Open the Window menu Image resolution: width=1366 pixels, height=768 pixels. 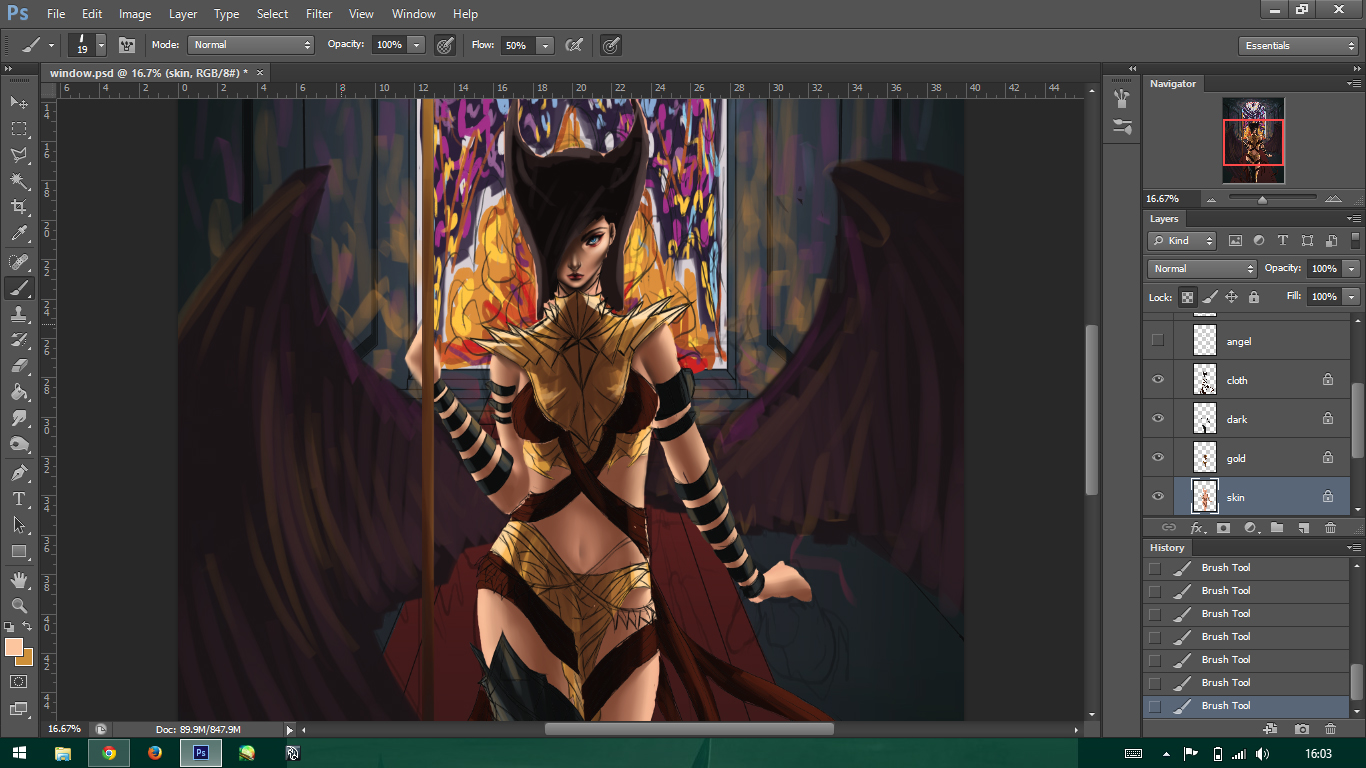(413, 14)
